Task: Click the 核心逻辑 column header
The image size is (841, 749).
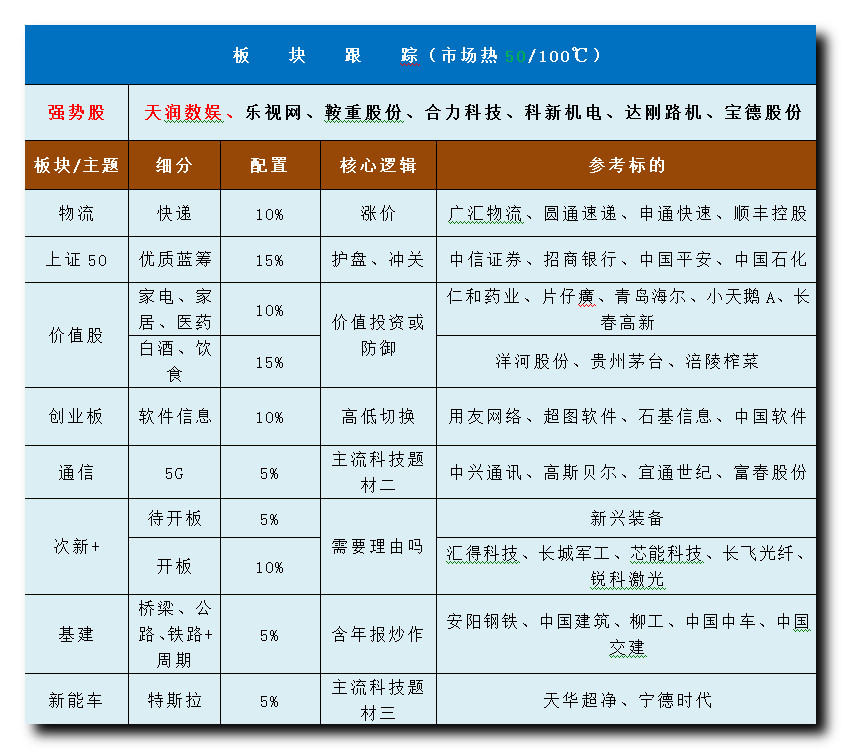Action: (x=378, y=165)
